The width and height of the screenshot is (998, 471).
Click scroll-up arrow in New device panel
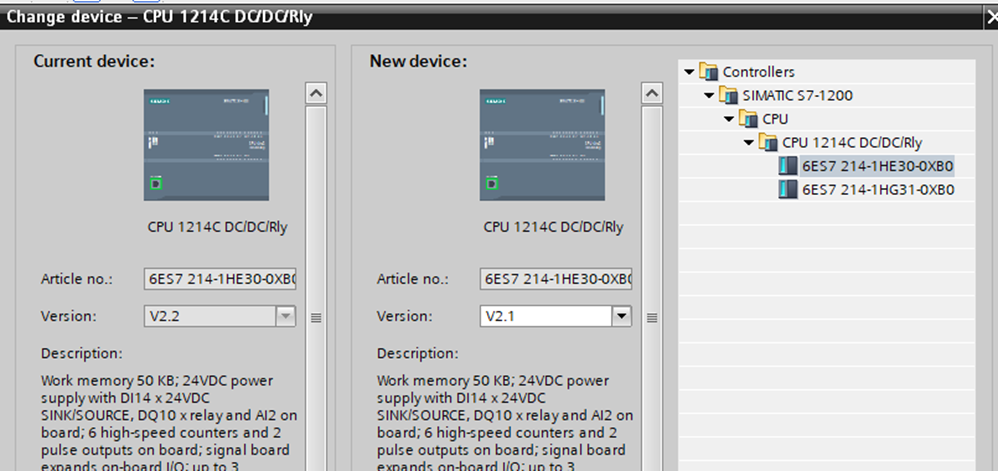[652, 94]
